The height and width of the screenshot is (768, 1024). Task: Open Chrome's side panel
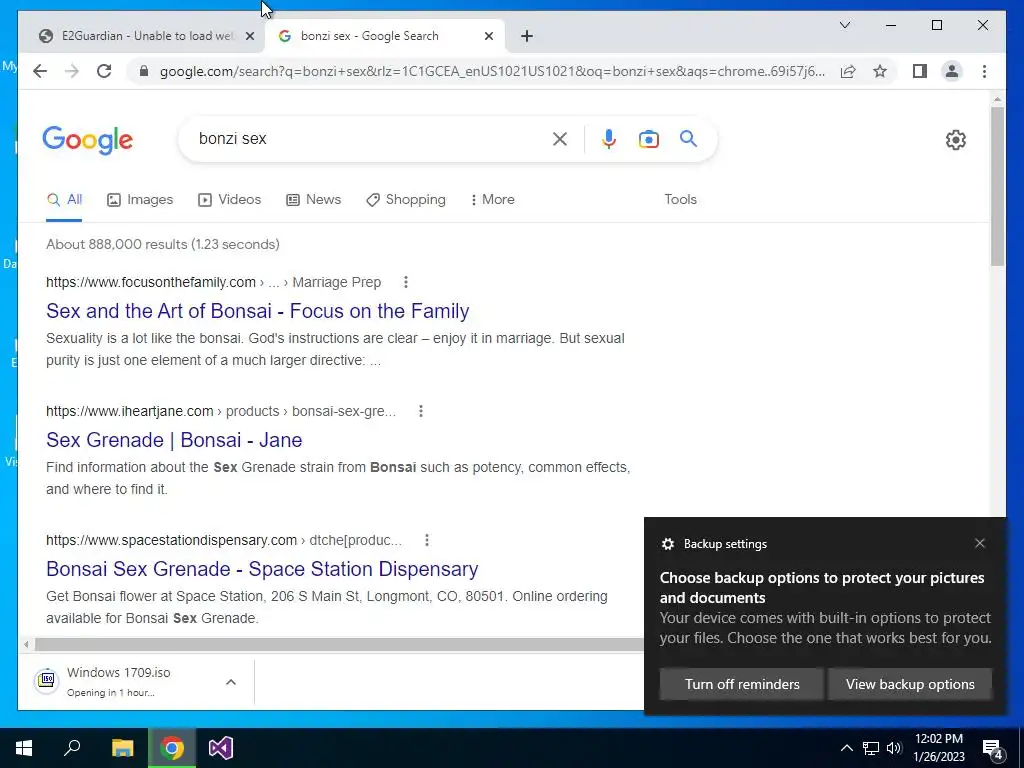tap(920, 71)
